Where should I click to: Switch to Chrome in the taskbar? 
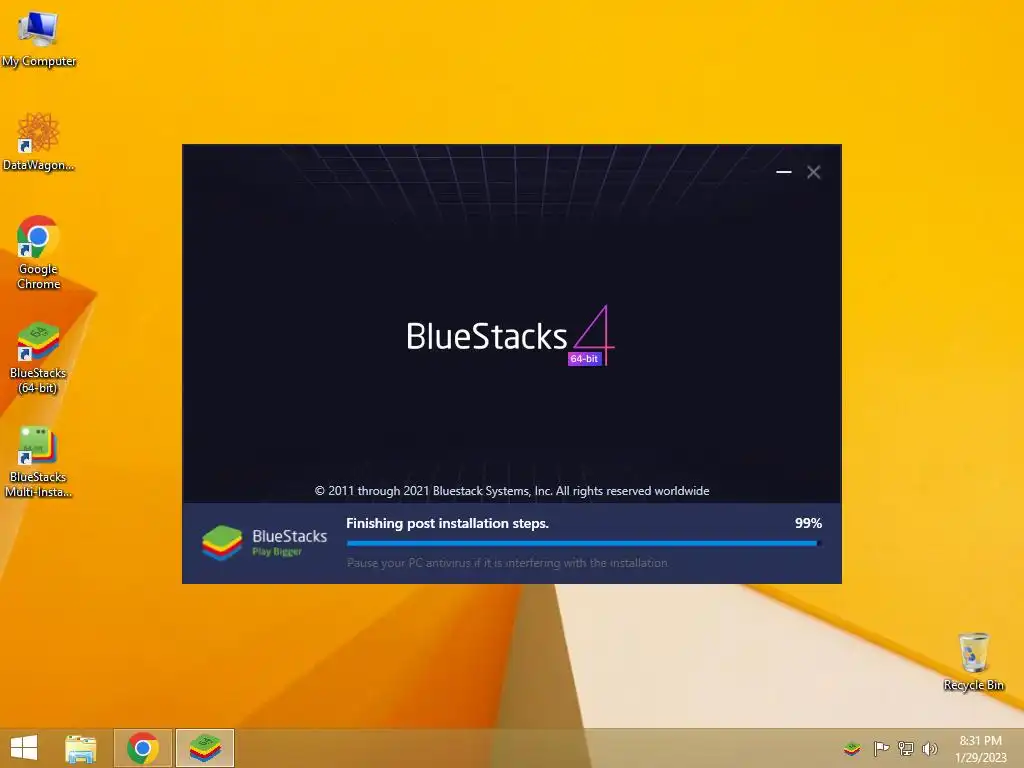coord(143,748)
